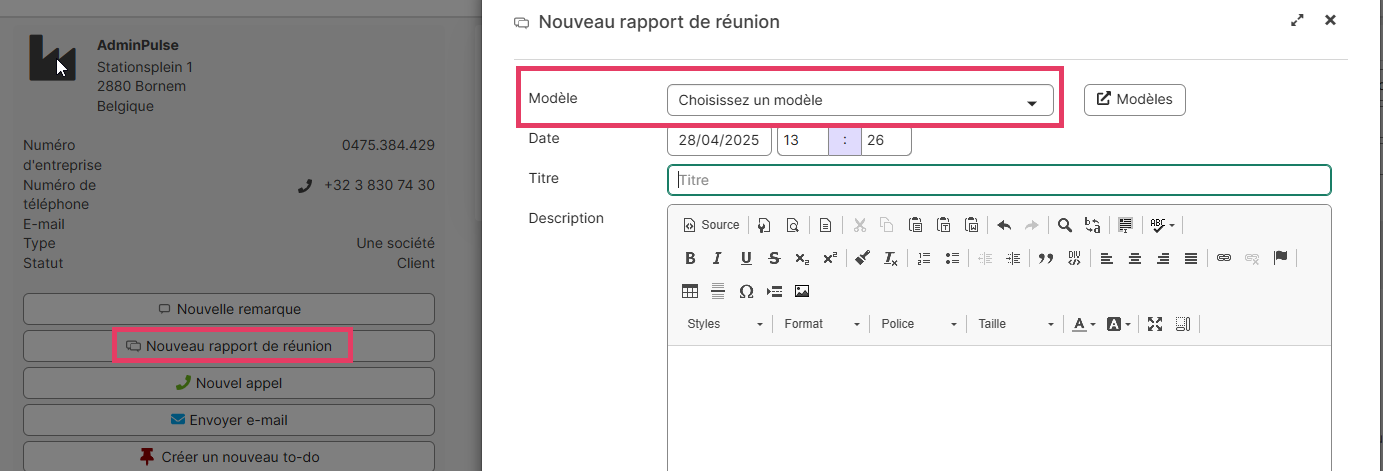Insert a numbered list
The height and width of the screenshot is (471, 1383).
(x=924, y=258)
